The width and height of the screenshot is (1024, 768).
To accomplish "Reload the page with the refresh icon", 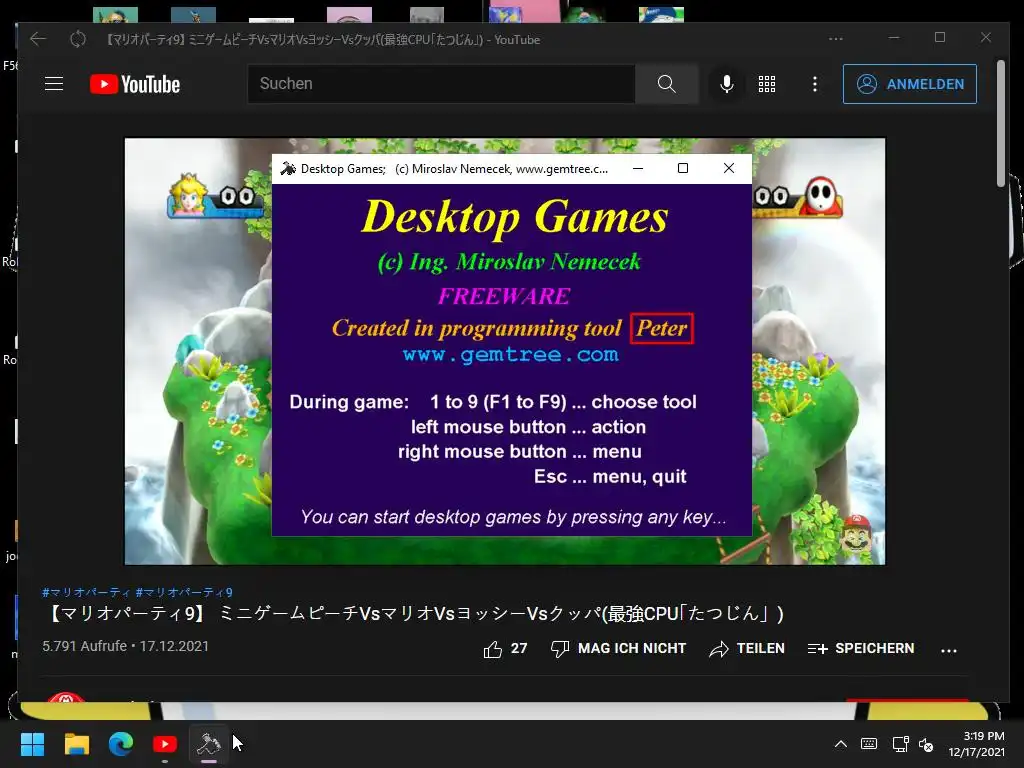I will tap(78, 39).
